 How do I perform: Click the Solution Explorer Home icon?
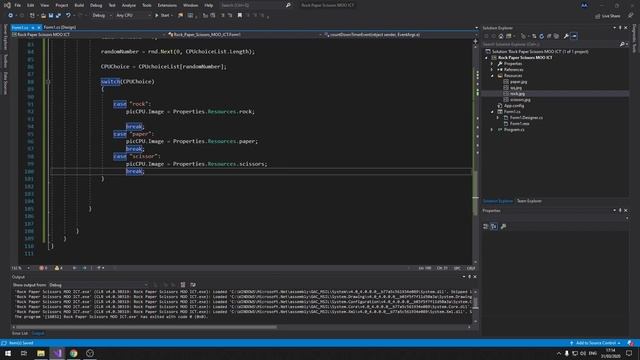[501, 36]
